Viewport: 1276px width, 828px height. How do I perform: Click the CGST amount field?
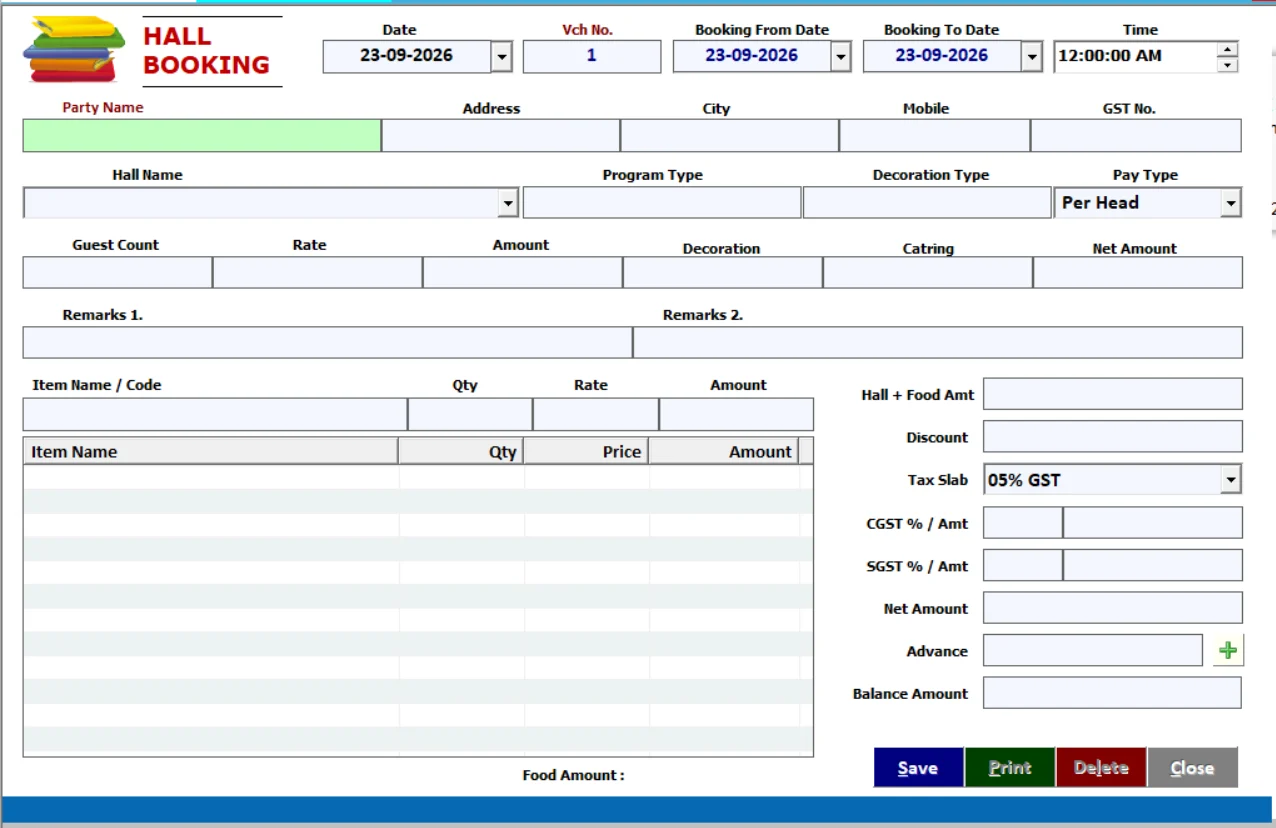[x=1153, y=523]
